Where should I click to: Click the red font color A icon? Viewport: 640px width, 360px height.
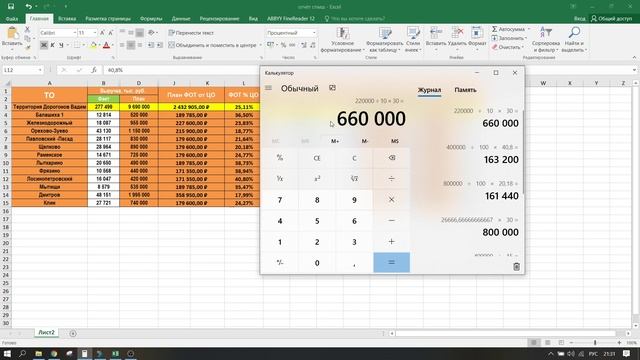click(106, 45)
